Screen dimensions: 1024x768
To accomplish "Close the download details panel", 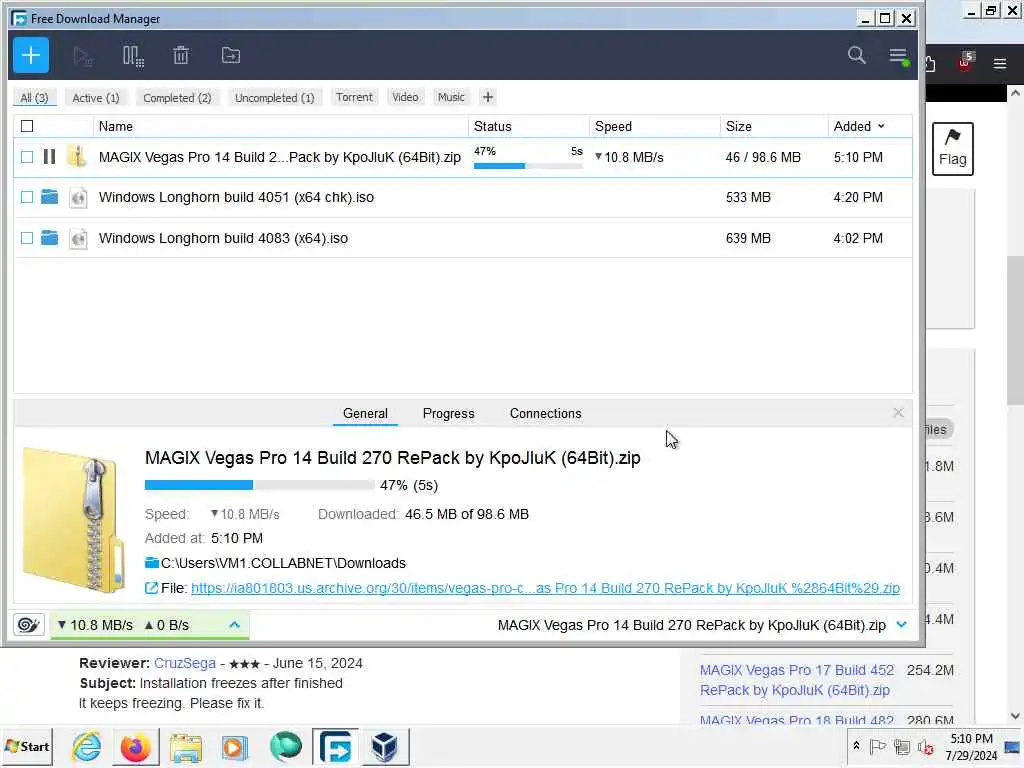I will pos(898,413).
